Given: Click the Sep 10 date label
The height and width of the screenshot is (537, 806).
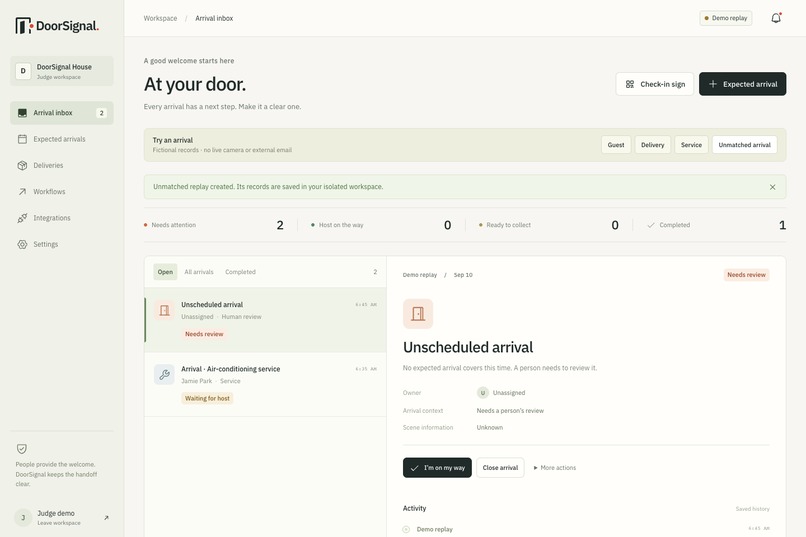Looking at the screenshot, I should point(463,275).
